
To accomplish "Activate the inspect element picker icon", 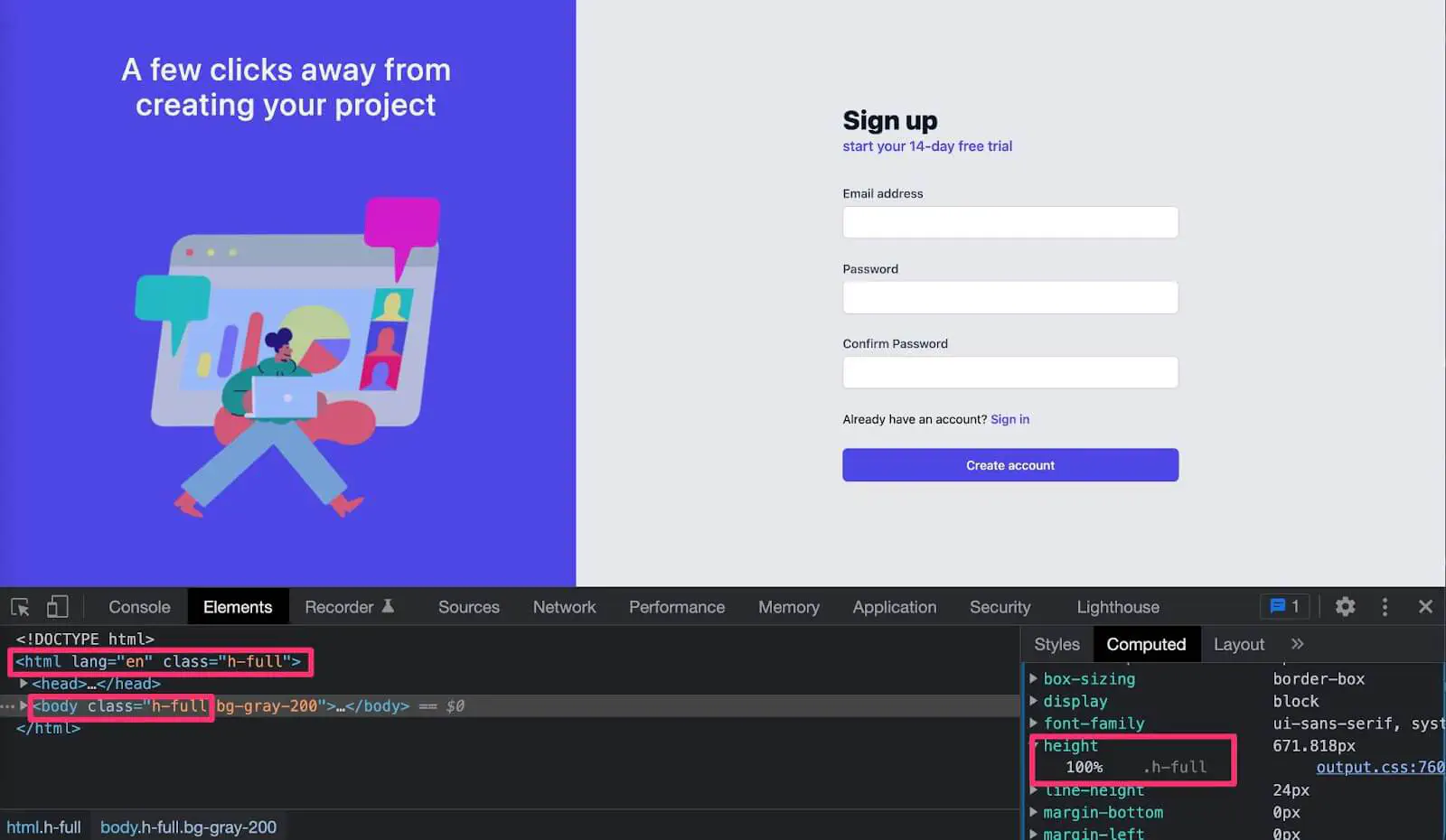I will 20,607.
